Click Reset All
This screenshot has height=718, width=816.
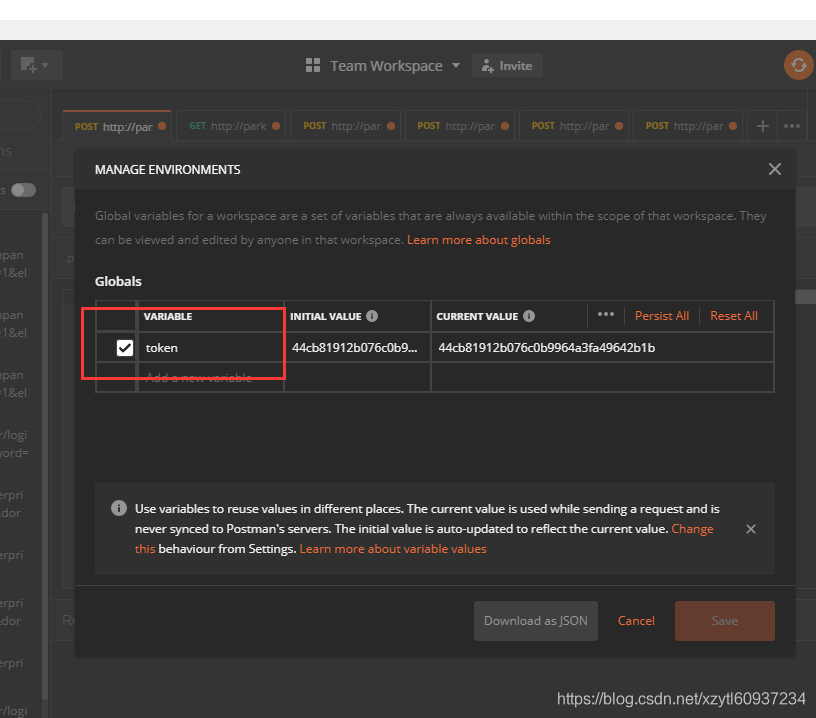tap(734, 316)
